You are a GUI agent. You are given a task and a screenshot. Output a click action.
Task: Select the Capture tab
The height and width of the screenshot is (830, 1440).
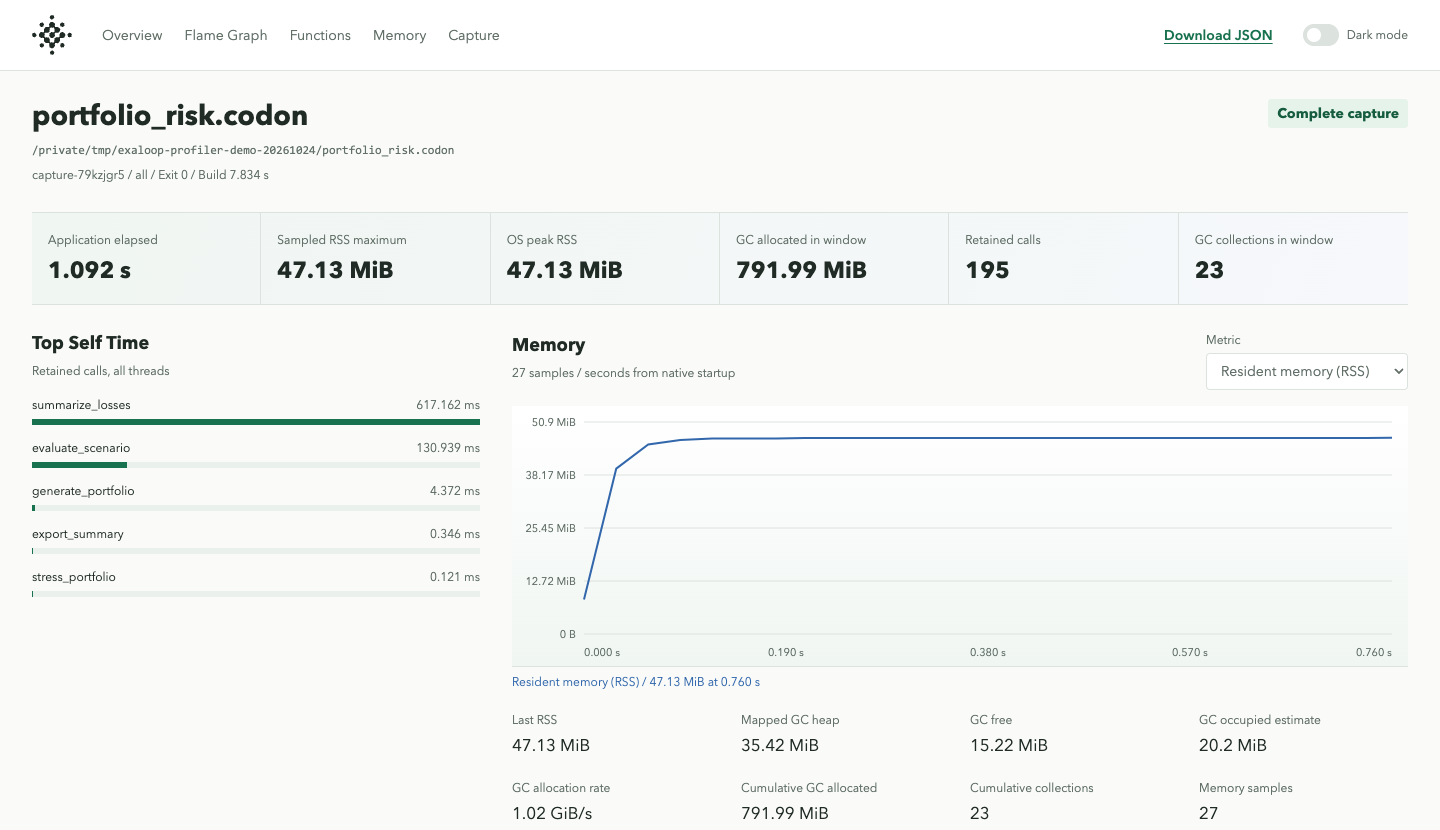(x=474, y=35)
